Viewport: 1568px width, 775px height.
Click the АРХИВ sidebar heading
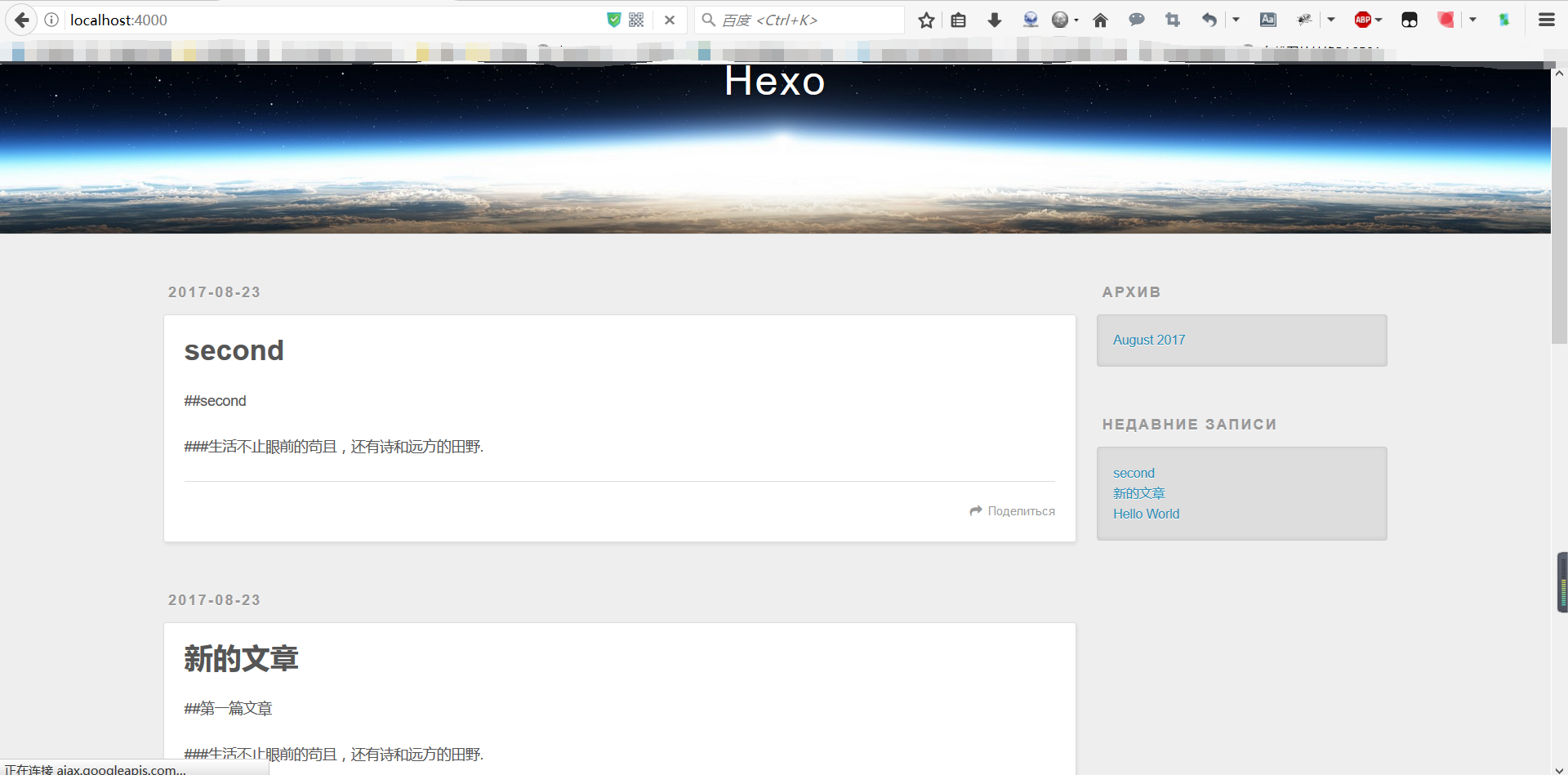pyautogui.click(x=1131, y=292)
